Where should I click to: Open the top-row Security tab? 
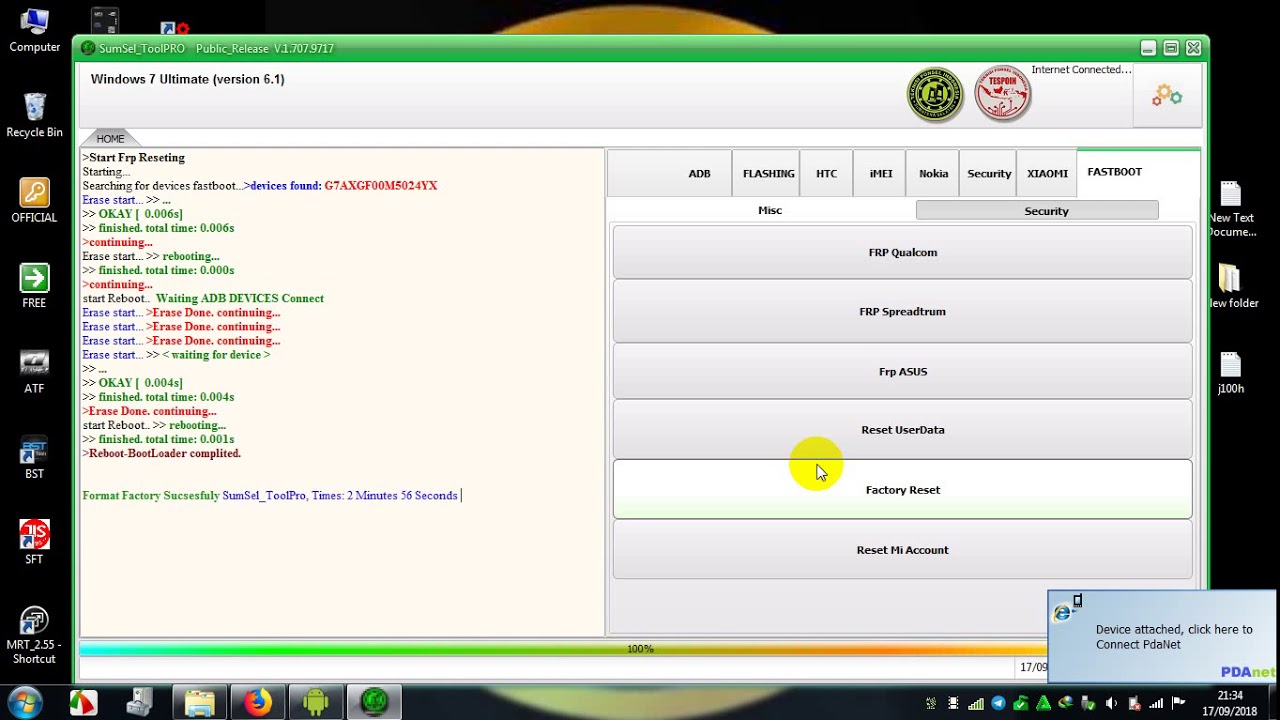point(989,174)
